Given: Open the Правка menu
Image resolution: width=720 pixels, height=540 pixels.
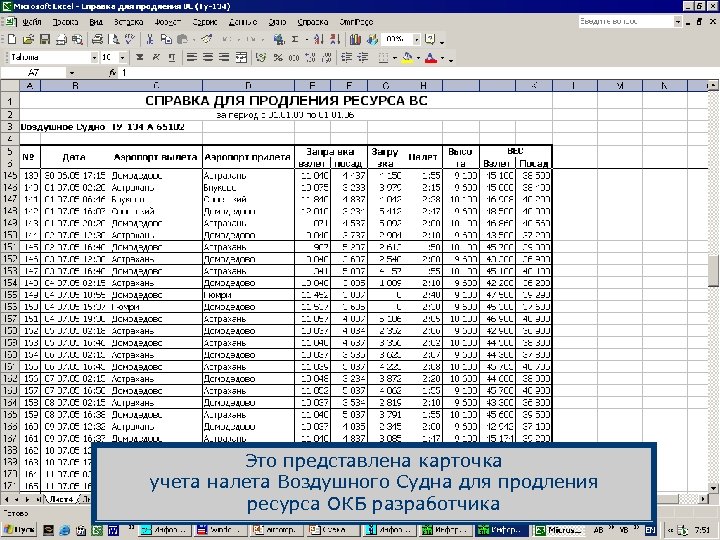Looking at the screenshot, I should tap(65, 22).
